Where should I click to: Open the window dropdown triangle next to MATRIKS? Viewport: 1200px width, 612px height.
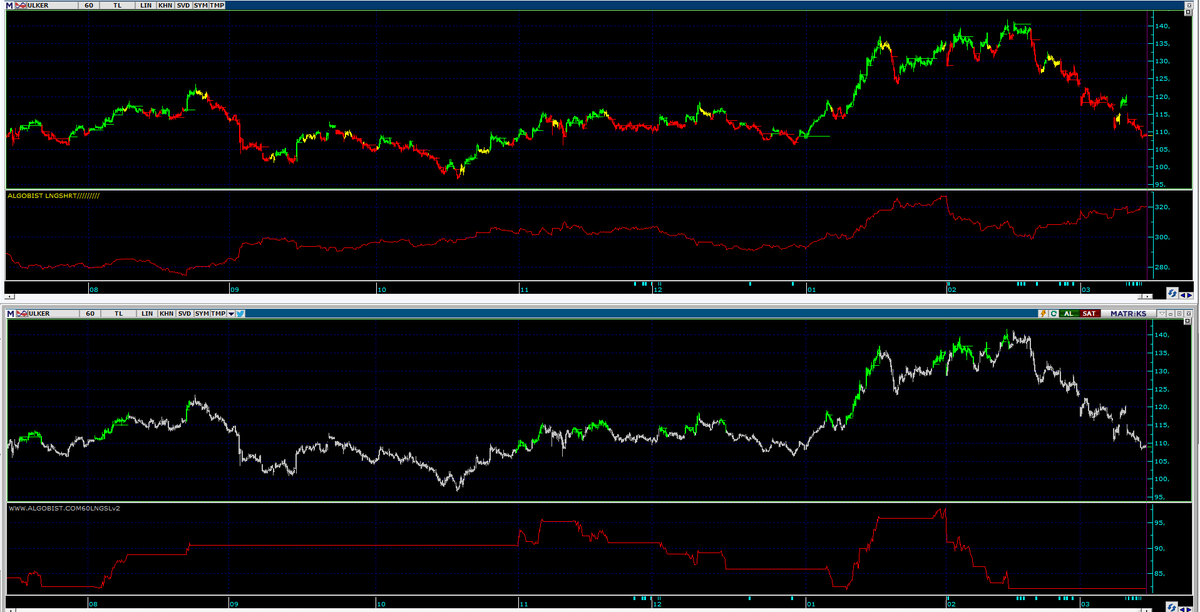click(x=1162, y=313)
